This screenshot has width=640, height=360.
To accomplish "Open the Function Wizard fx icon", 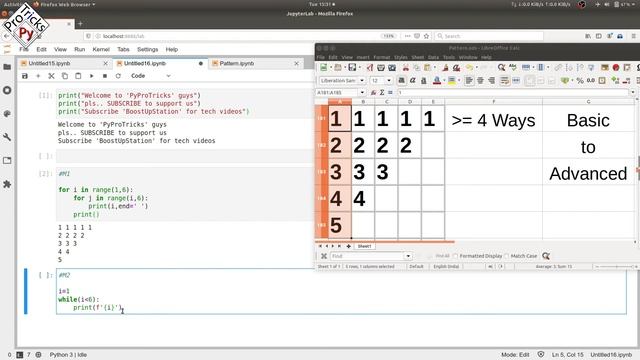I will point(373,93).
